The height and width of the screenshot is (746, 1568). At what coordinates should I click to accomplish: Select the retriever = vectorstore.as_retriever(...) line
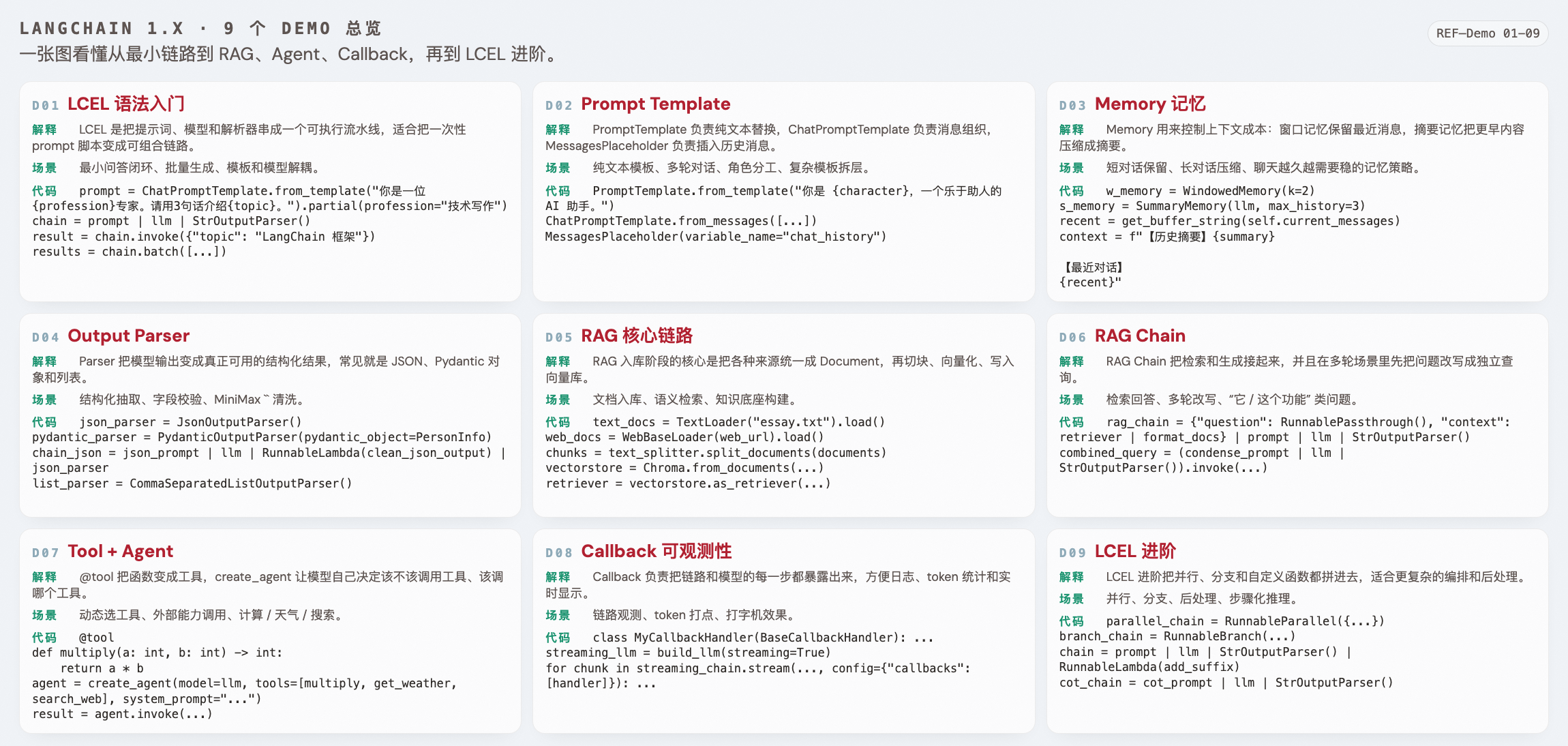688,483
